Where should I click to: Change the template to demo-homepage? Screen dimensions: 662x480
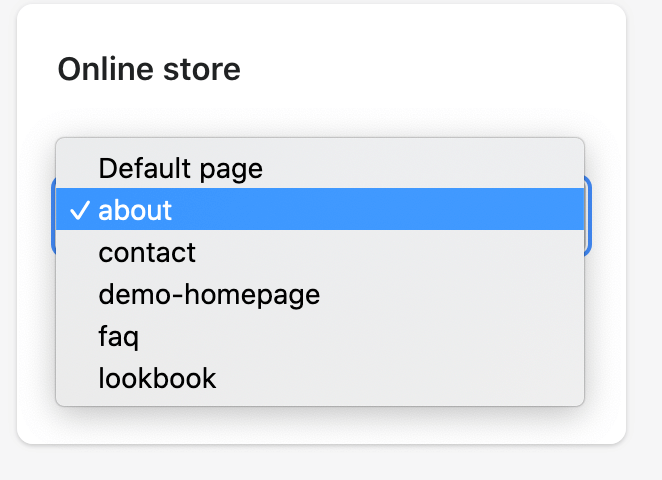pyautogui.click(x=209, y=294)
